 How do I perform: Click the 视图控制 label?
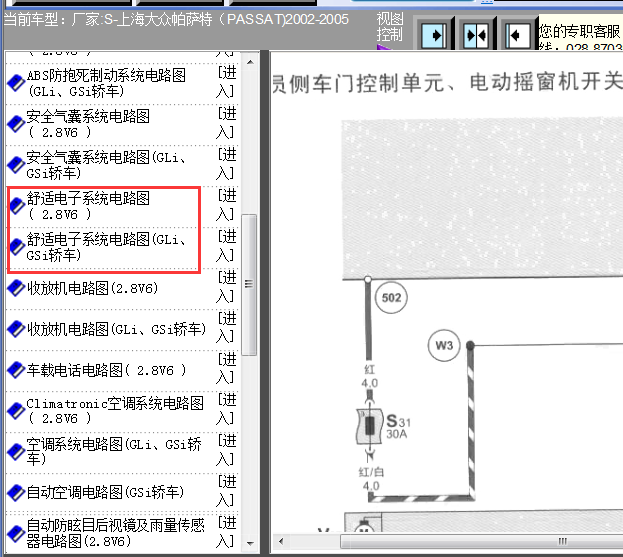click(390, 27)
